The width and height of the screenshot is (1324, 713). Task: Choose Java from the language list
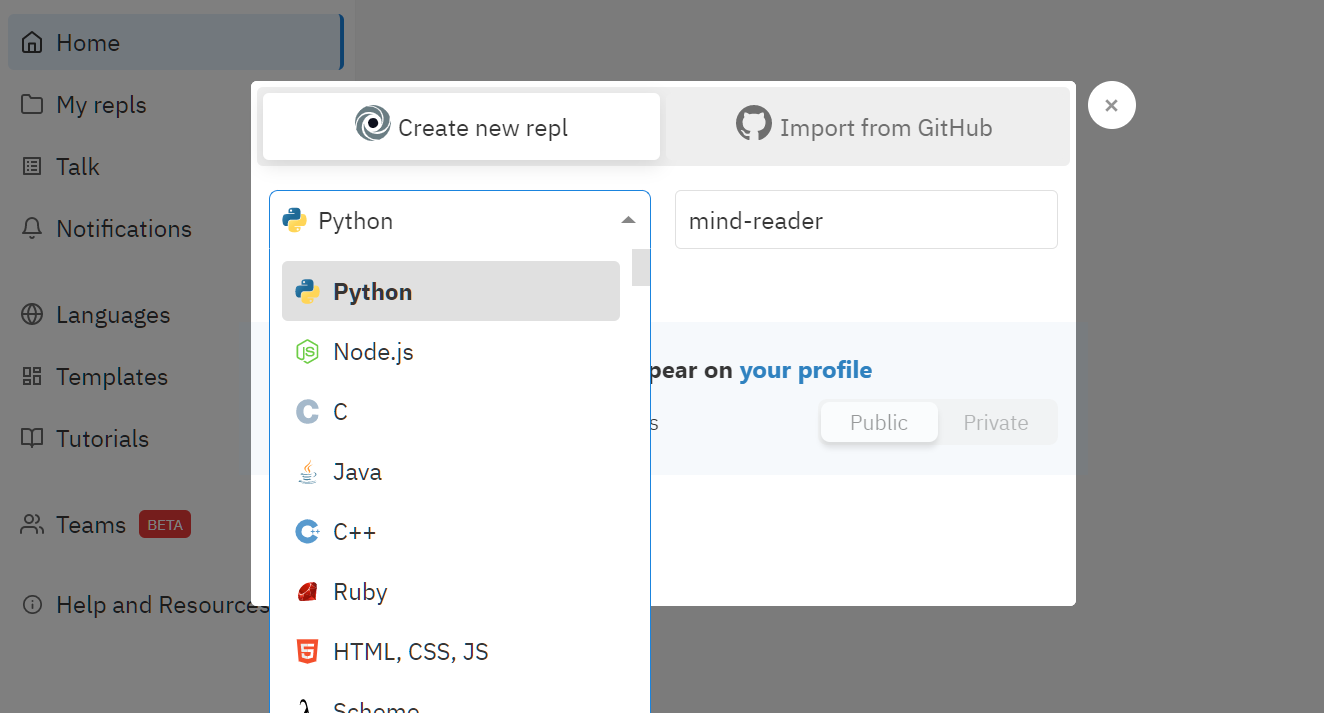point(451,471)
